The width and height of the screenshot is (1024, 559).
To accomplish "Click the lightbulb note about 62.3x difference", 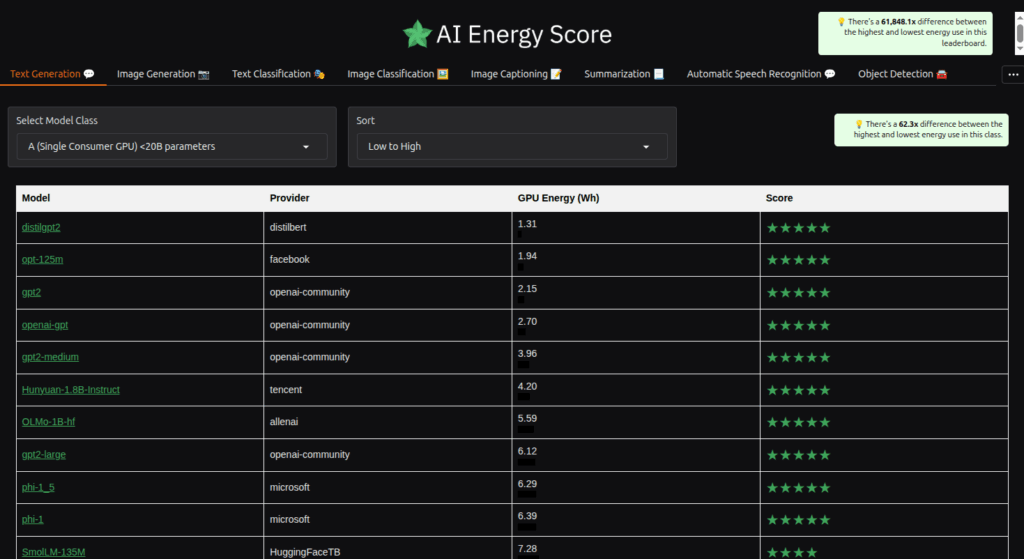I will tap(921, 130).
